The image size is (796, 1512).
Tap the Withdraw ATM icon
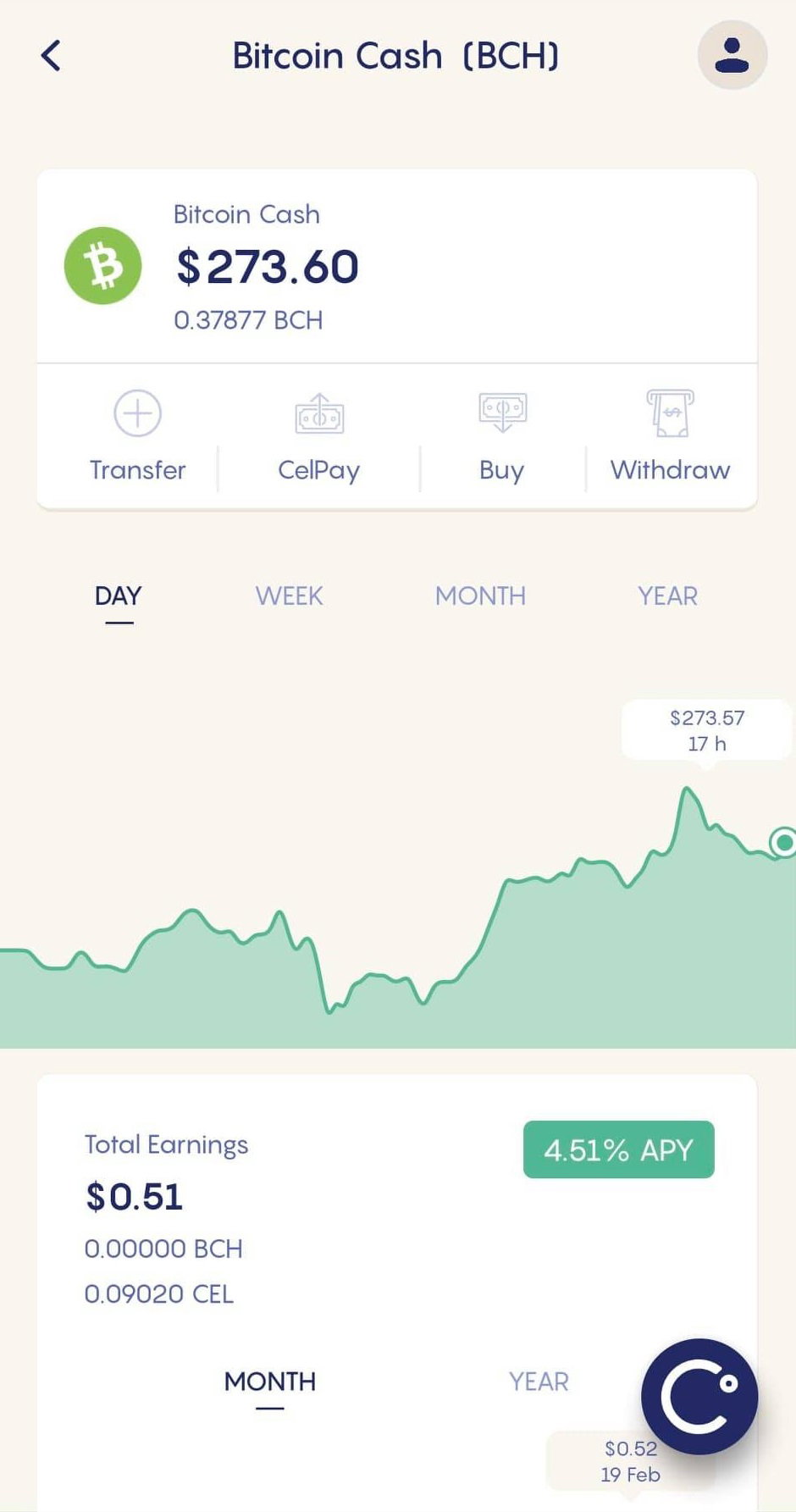point(670,413)
